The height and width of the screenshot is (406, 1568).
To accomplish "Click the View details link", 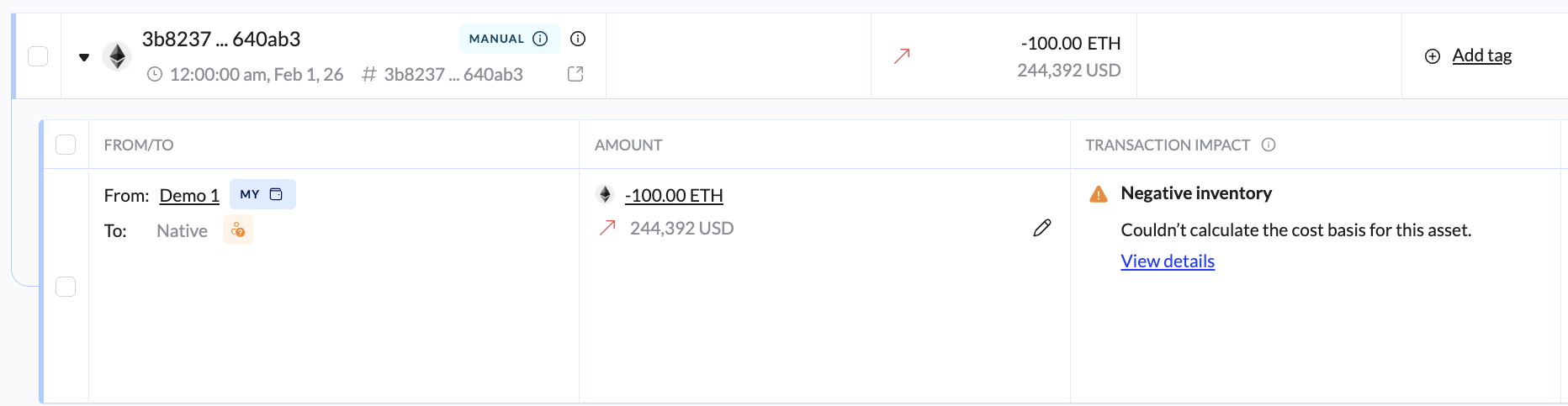I will click(1168, 261).
